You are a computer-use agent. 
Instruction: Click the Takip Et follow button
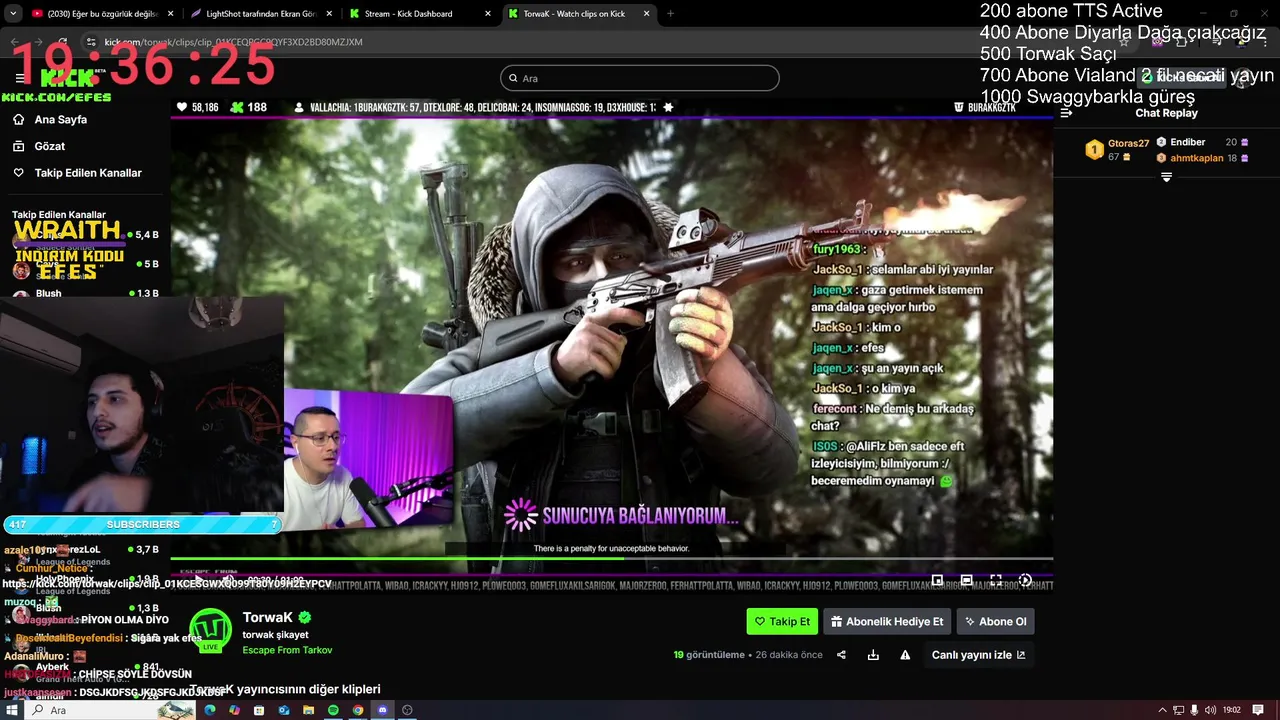[x=782, y=621]
